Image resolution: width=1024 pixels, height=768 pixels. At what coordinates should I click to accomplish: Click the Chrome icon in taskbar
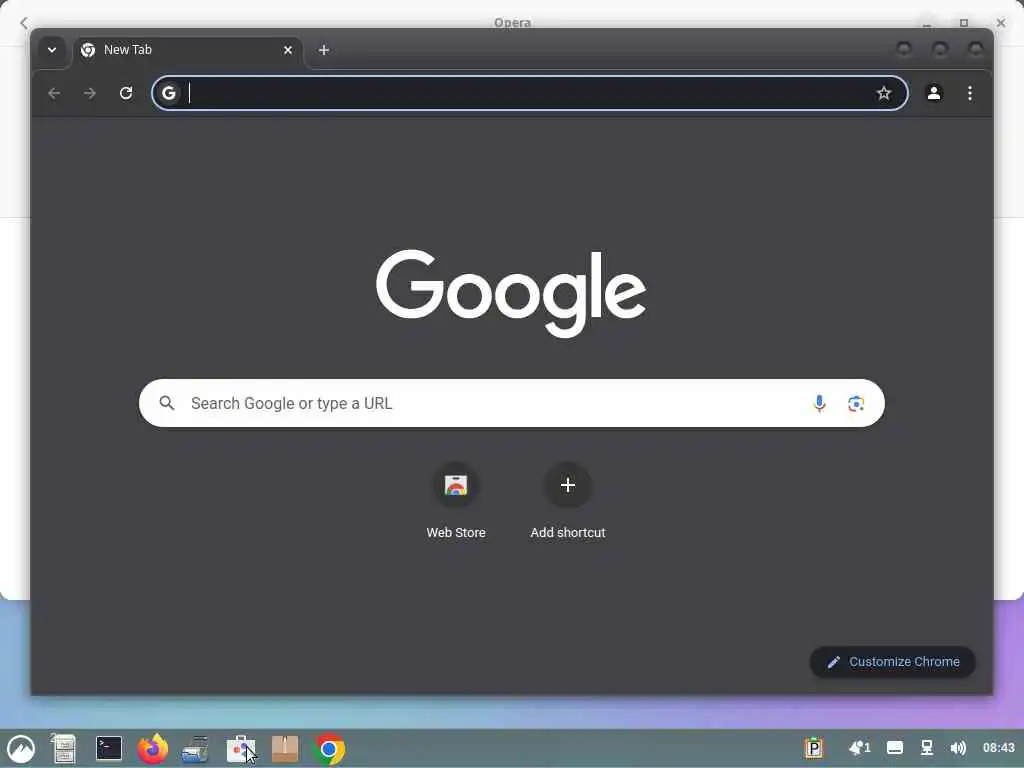click(329, 748)
